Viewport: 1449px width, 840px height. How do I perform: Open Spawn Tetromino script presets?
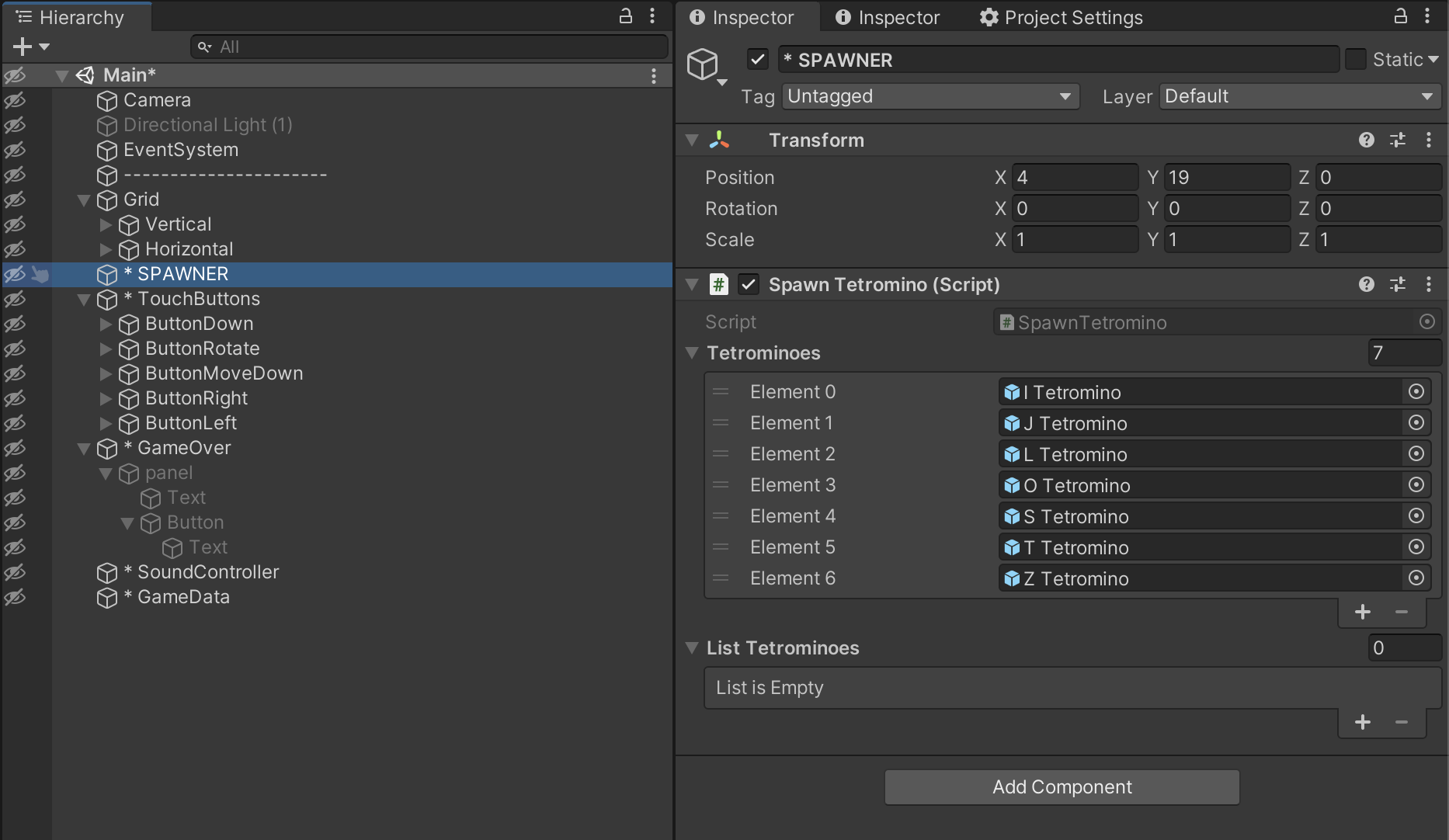tap(1398, 284)
